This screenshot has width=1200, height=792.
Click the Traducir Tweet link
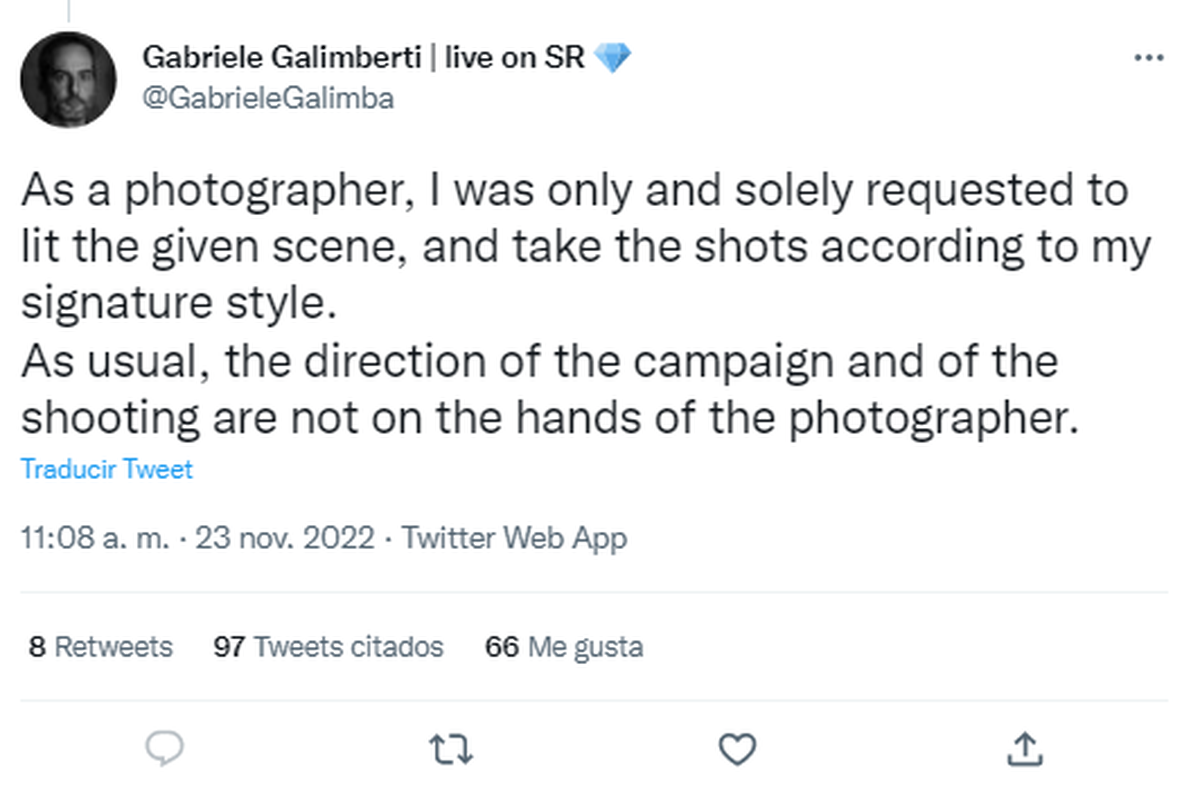107,469
